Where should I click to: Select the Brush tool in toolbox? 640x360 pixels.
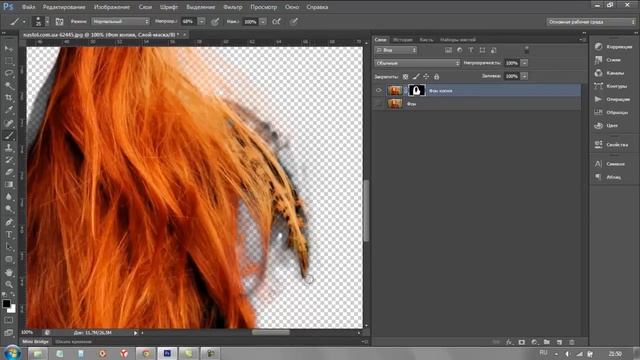pyautogui.click(x=9, y=136)
